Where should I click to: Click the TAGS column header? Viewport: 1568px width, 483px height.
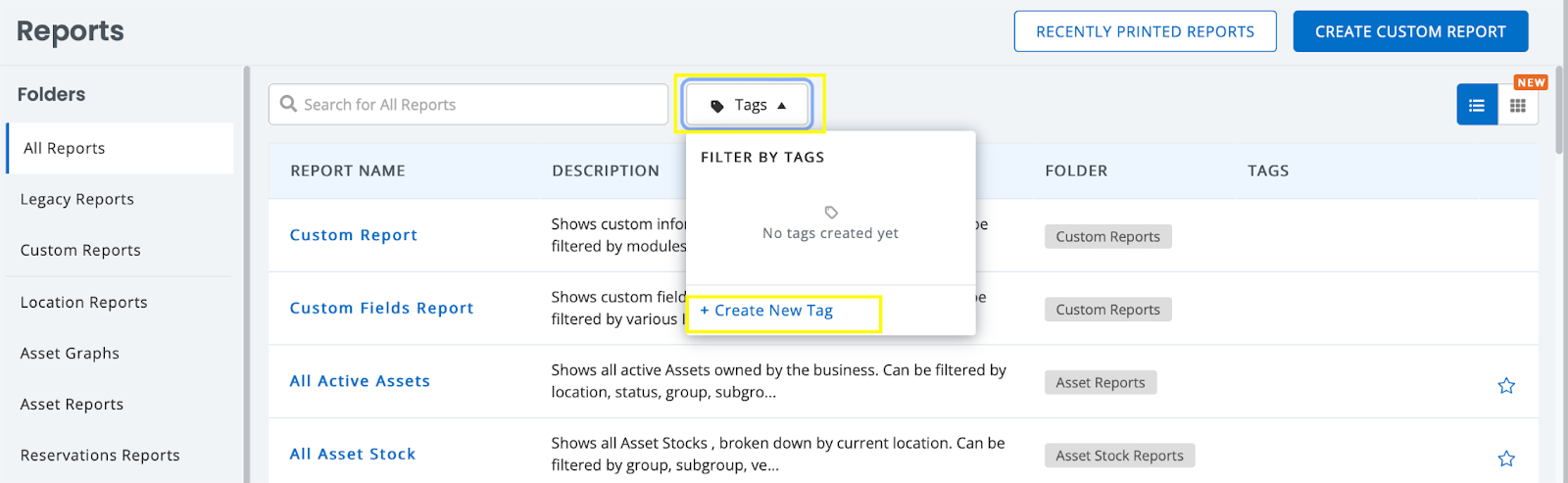tap(1268, 170)
